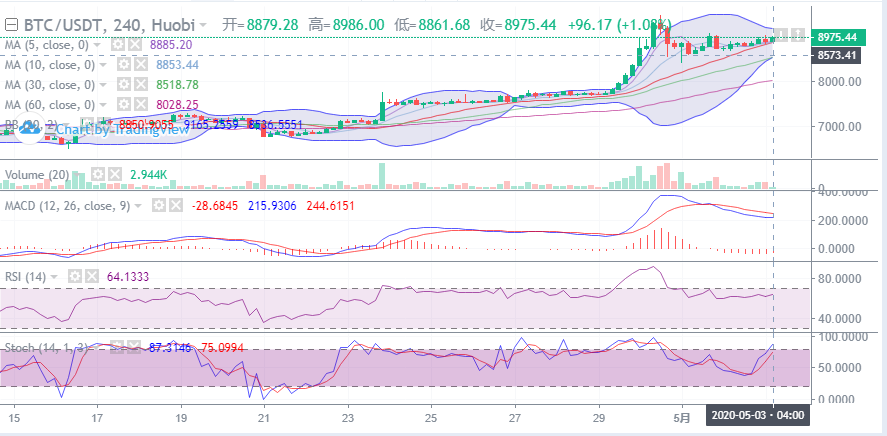This screenshot has width=887, height=436.
Task: Click the 2020-05-03 - 04:00 time label
Action: tap(757, 416)
